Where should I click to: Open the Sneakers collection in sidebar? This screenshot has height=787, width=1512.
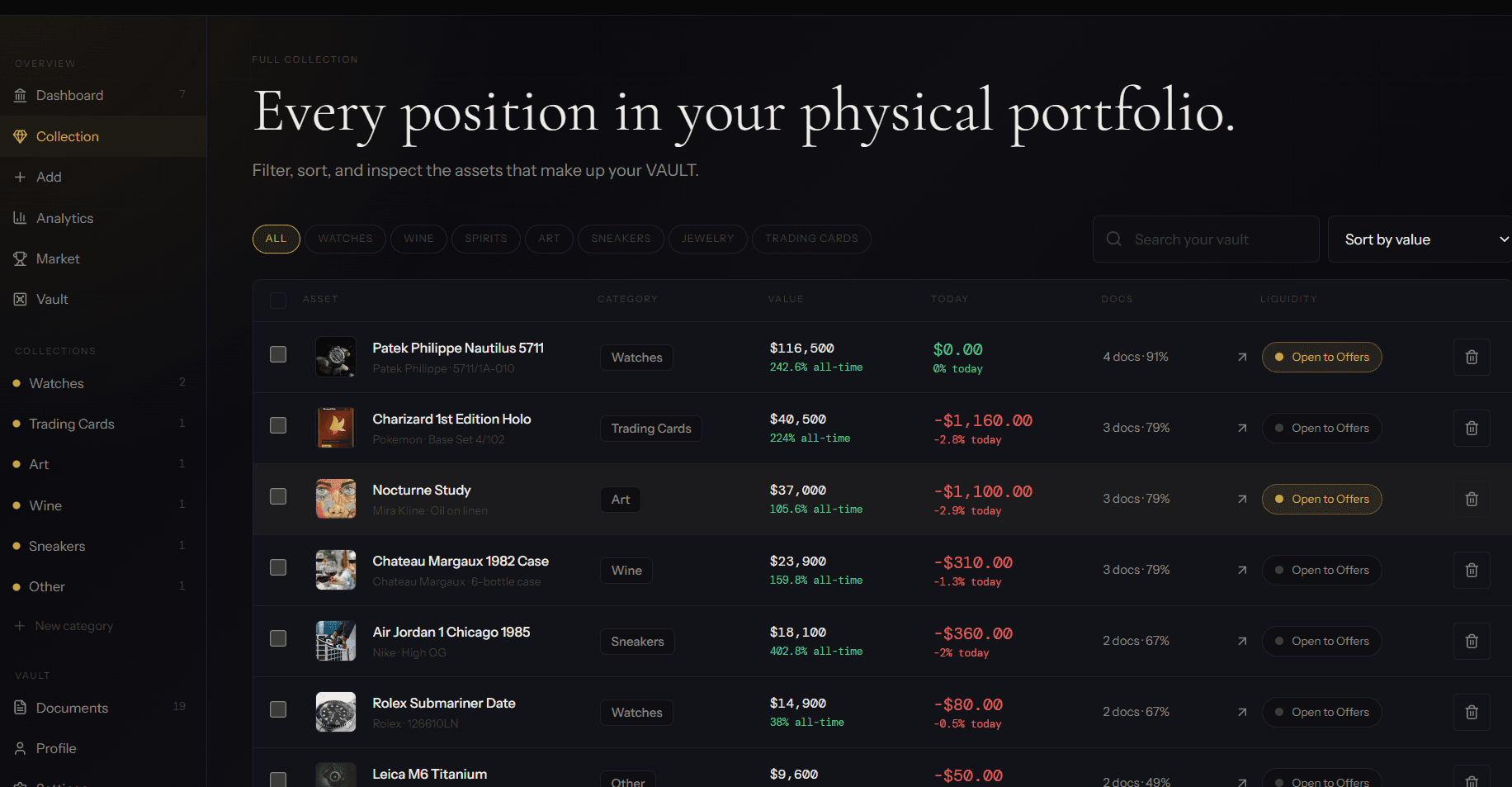pos(103,546)
